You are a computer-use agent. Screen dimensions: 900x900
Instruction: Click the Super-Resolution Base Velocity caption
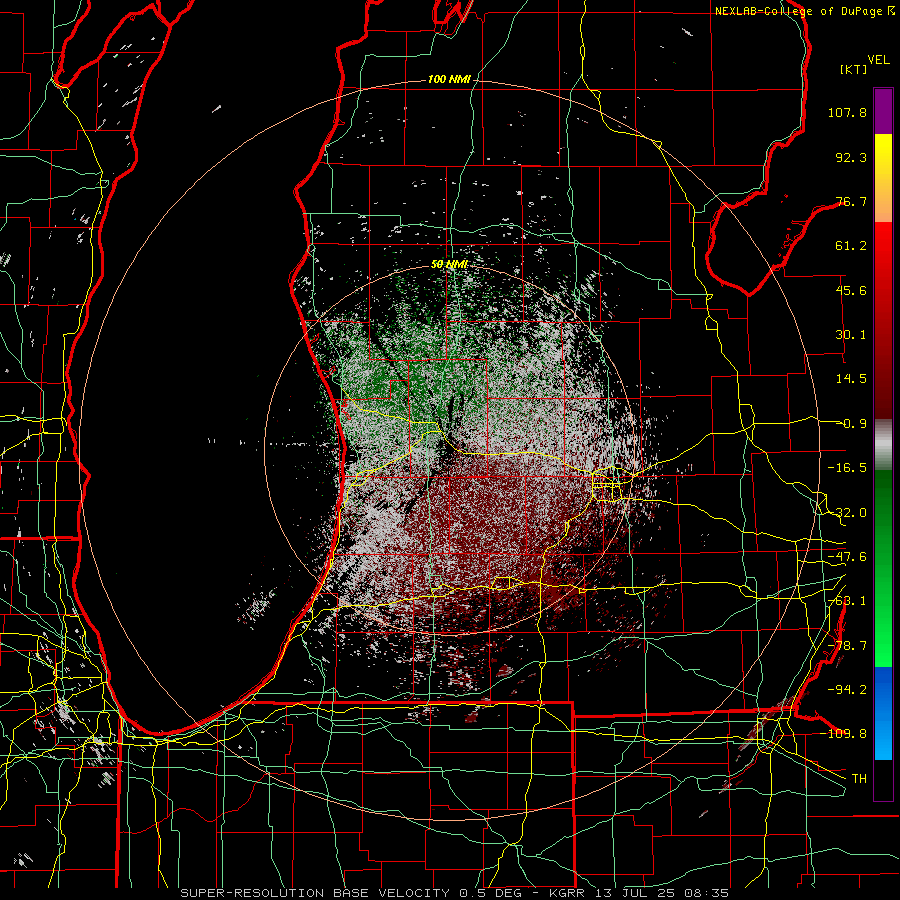[x=454, y=893]
